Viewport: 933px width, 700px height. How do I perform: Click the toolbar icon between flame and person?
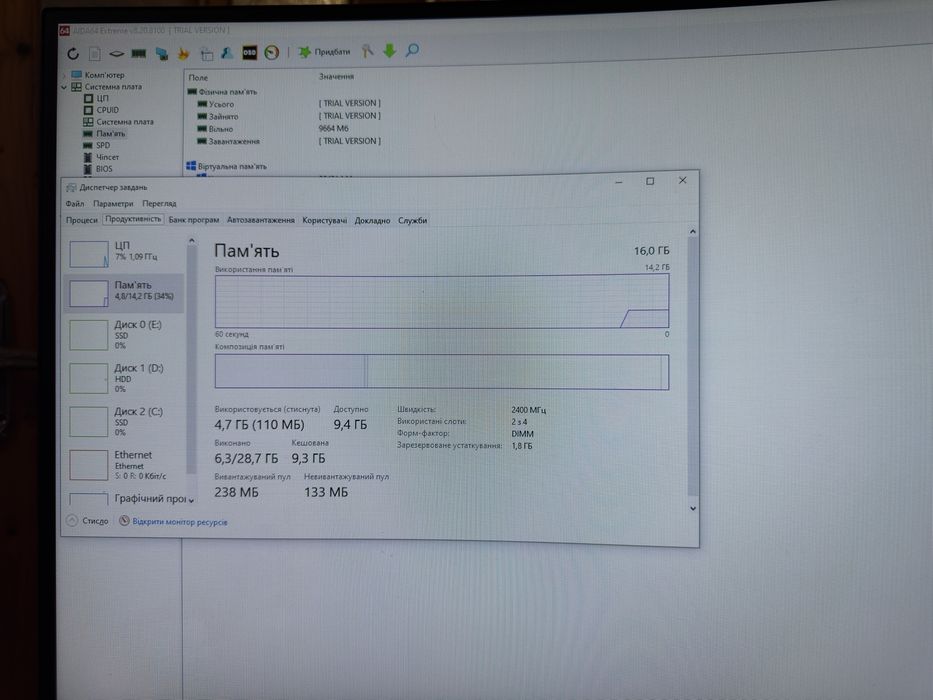(206, 54)
